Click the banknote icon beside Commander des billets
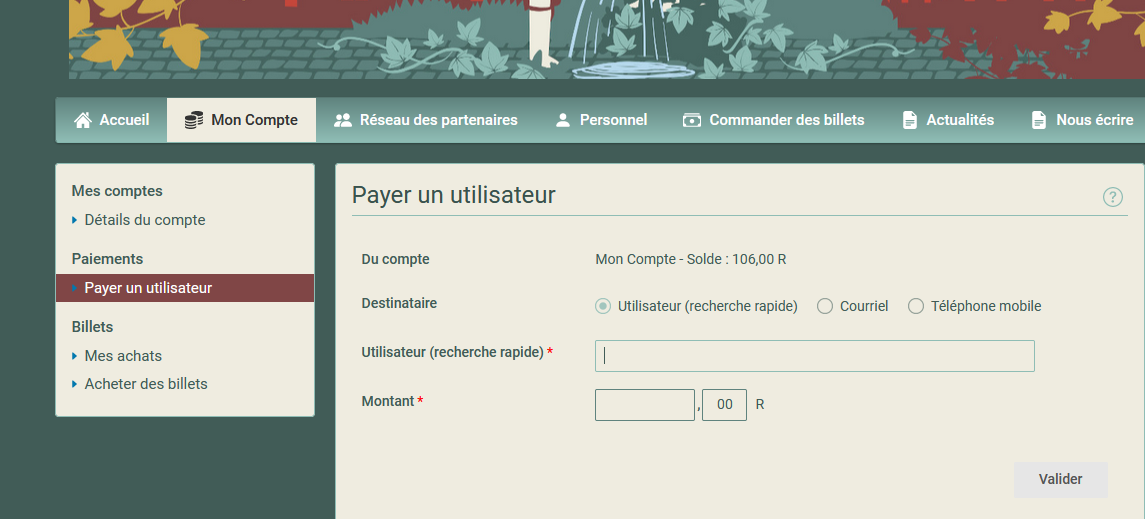The image size is (1145, 519). [692, 120]
